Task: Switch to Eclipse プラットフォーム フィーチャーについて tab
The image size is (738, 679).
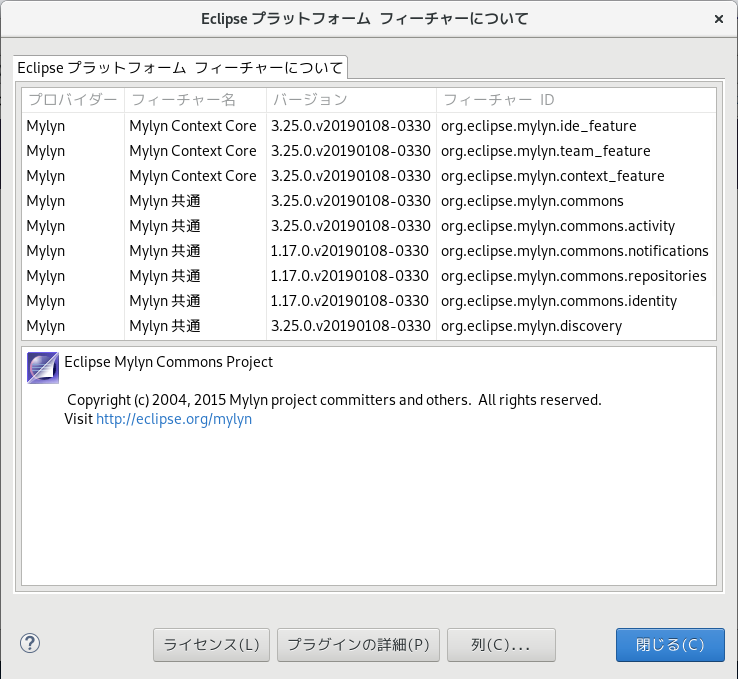Action: (180, 68)
